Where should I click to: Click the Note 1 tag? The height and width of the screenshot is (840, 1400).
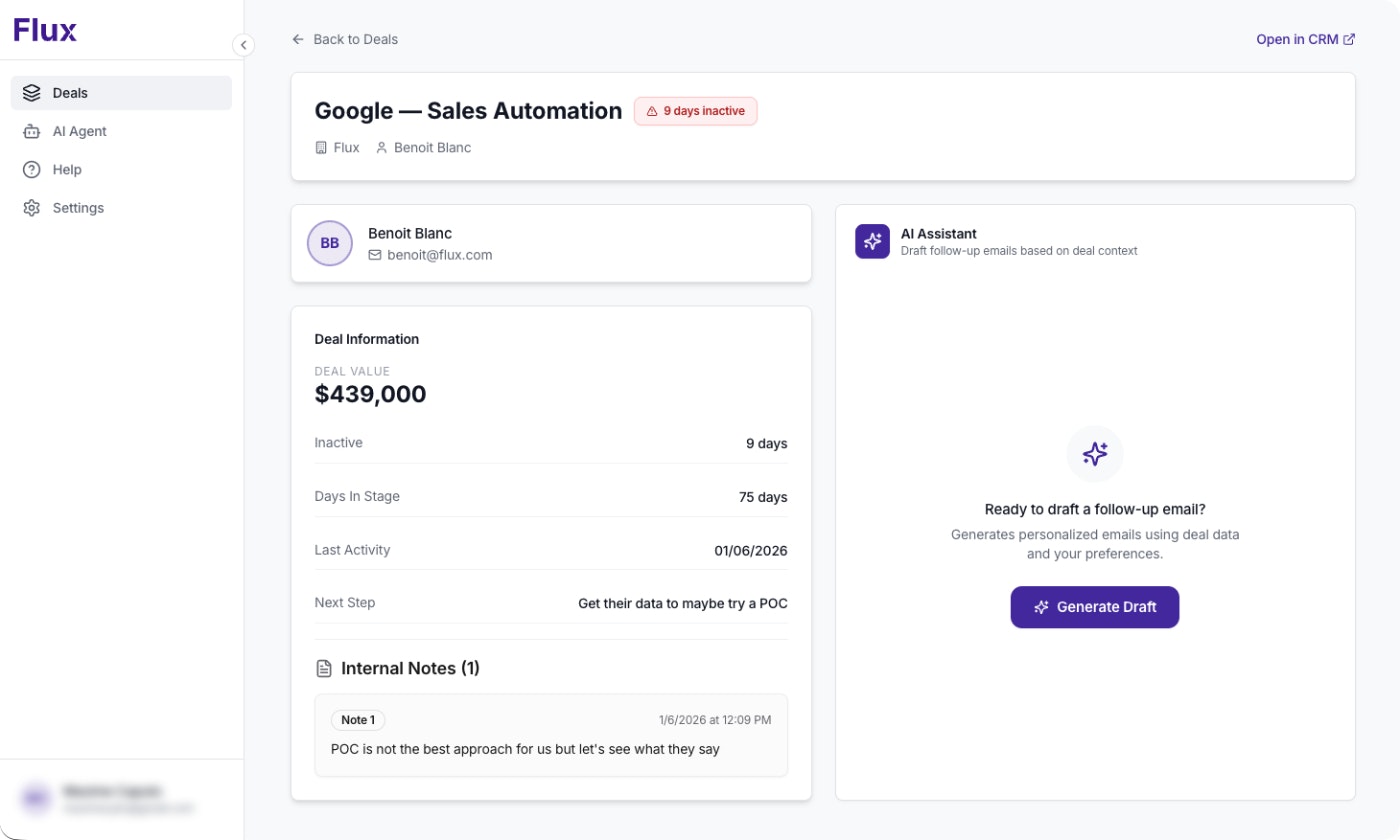click(x=358, y=720)
